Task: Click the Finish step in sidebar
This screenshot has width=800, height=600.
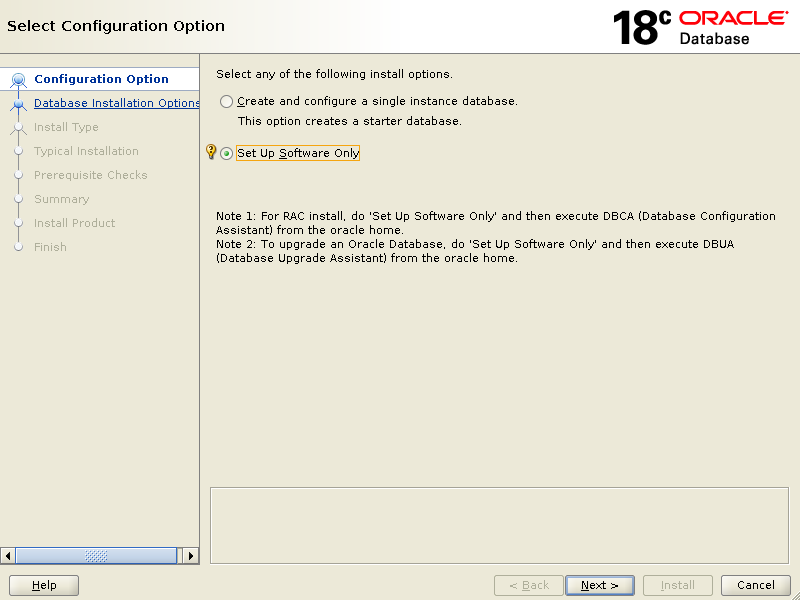Action: (50, 247)
